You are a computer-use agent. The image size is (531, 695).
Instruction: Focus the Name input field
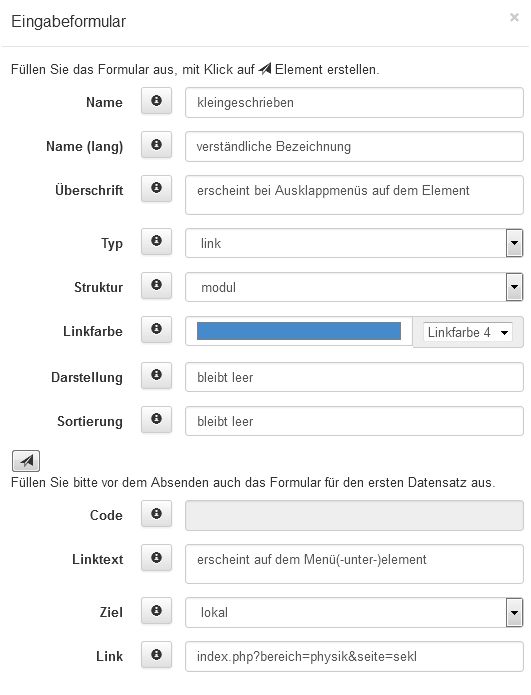pos(354,102)
